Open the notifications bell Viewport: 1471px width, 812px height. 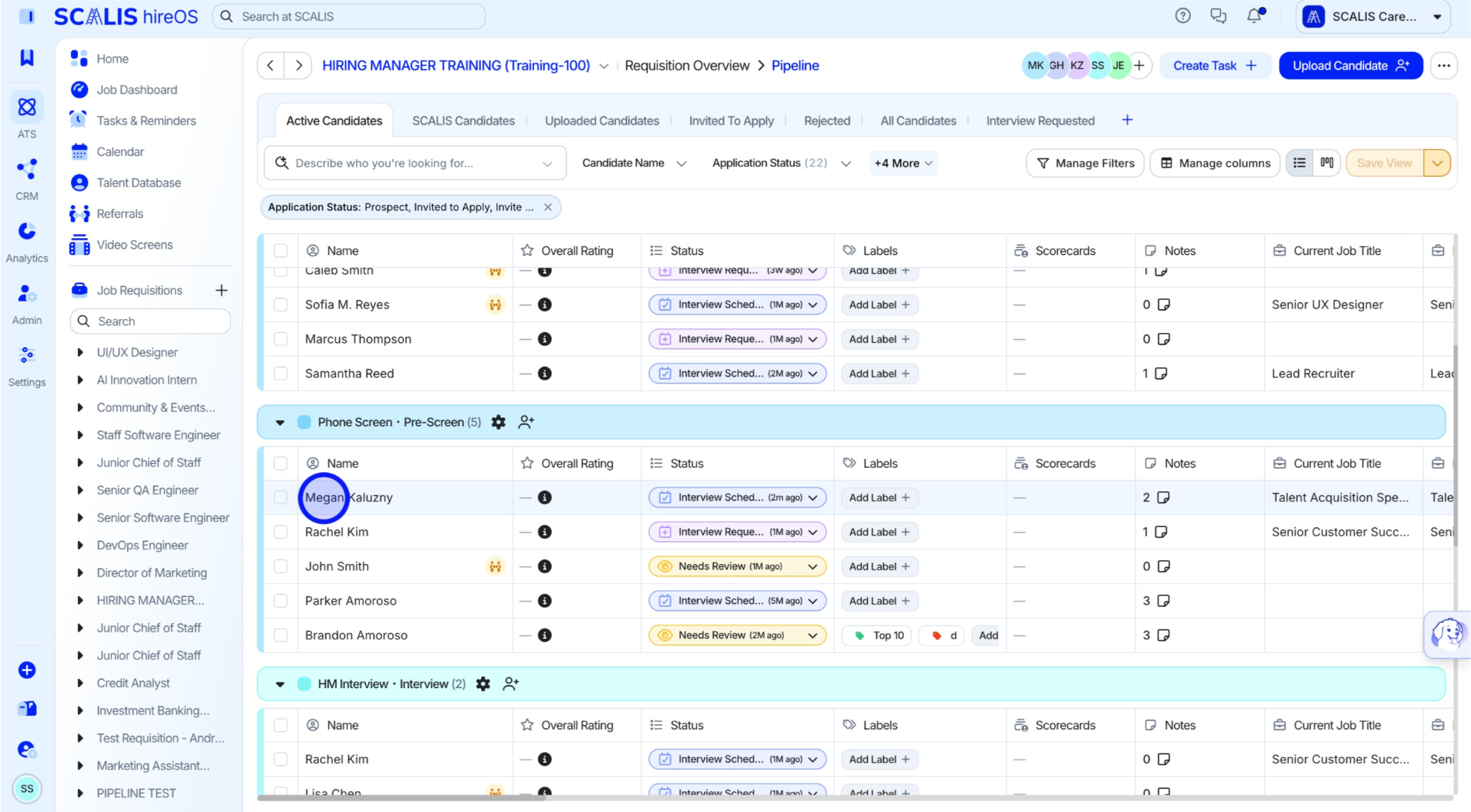[x=1255, y=16]
